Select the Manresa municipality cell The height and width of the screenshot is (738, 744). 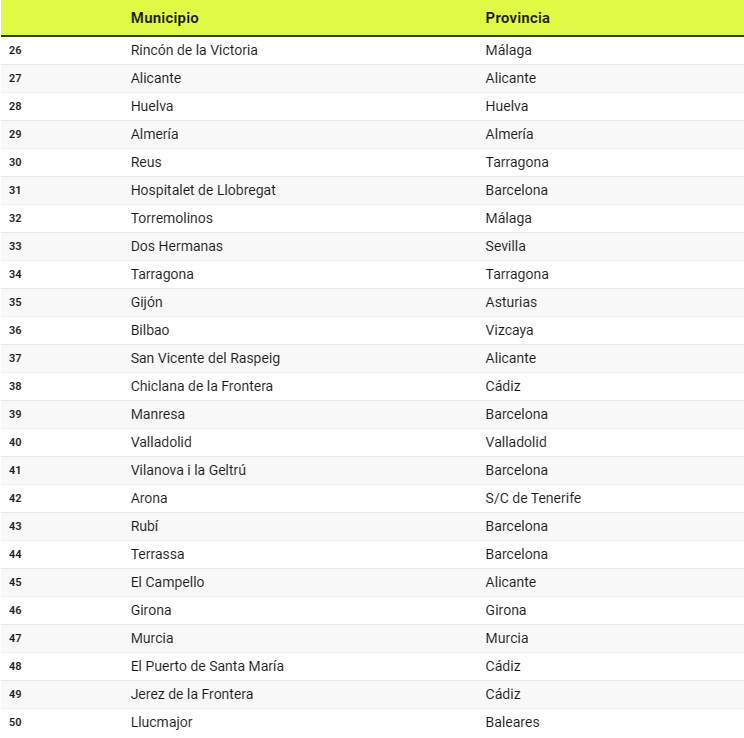[158, 414]
